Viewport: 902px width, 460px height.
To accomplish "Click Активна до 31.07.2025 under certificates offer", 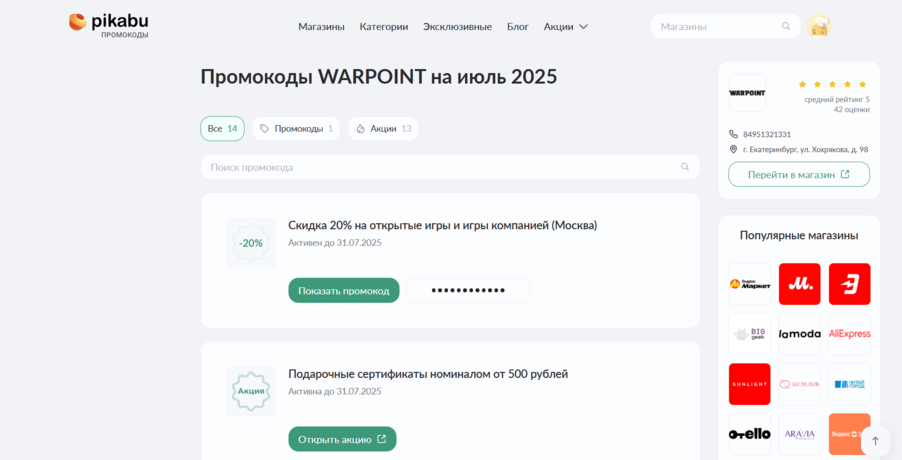I will point(335,391).
